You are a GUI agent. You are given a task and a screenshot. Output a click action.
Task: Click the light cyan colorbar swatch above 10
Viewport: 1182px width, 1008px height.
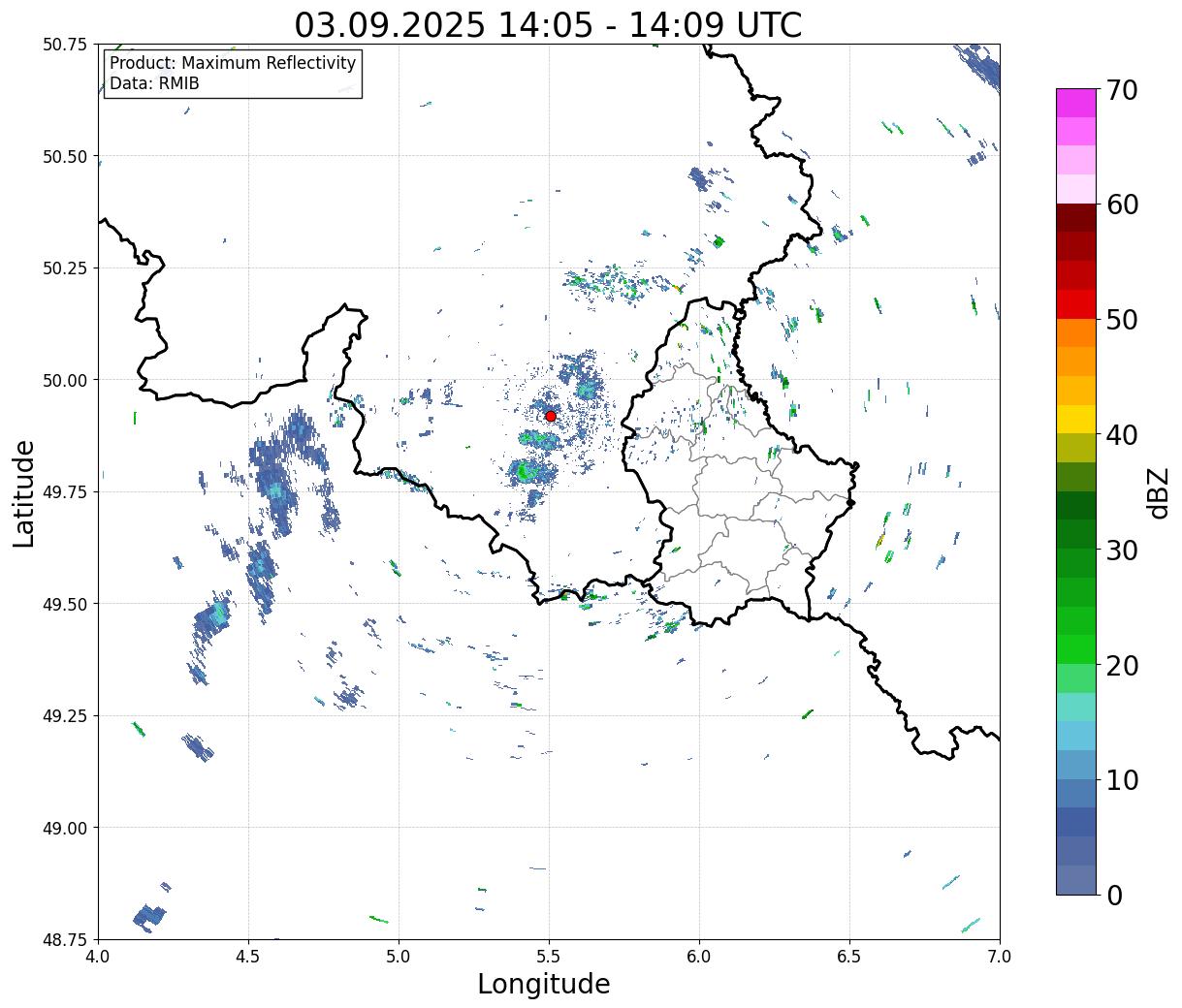(1076, 736)
